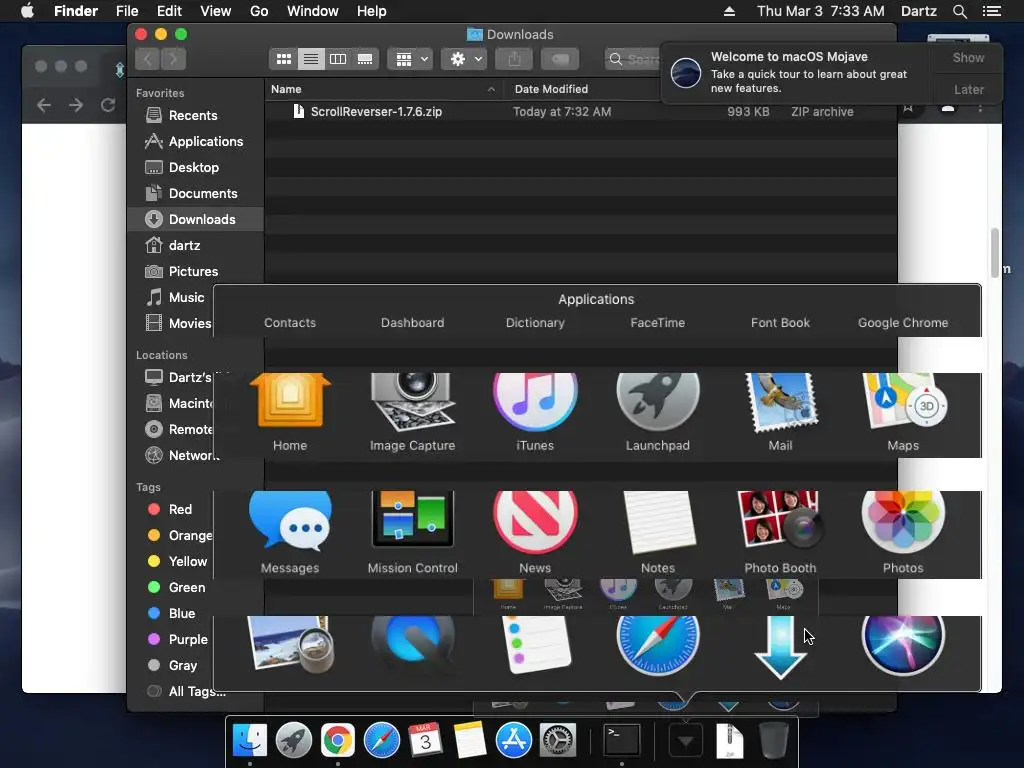This screenshot has width=1024, height=768.
Task: Open Launchpad rocket in the Dock
Action: click(x=294, y=740)
